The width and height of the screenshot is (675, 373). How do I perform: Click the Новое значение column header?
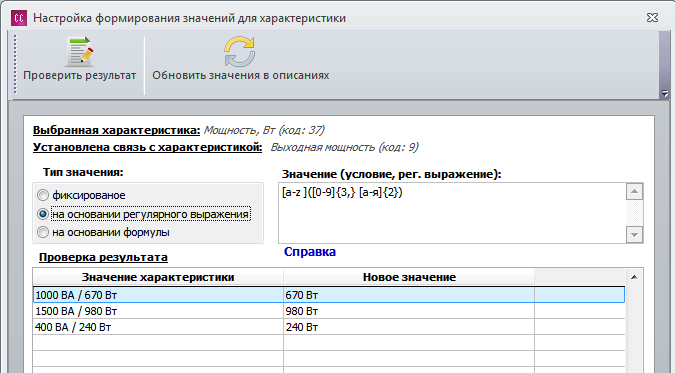(x=409, y=277)
